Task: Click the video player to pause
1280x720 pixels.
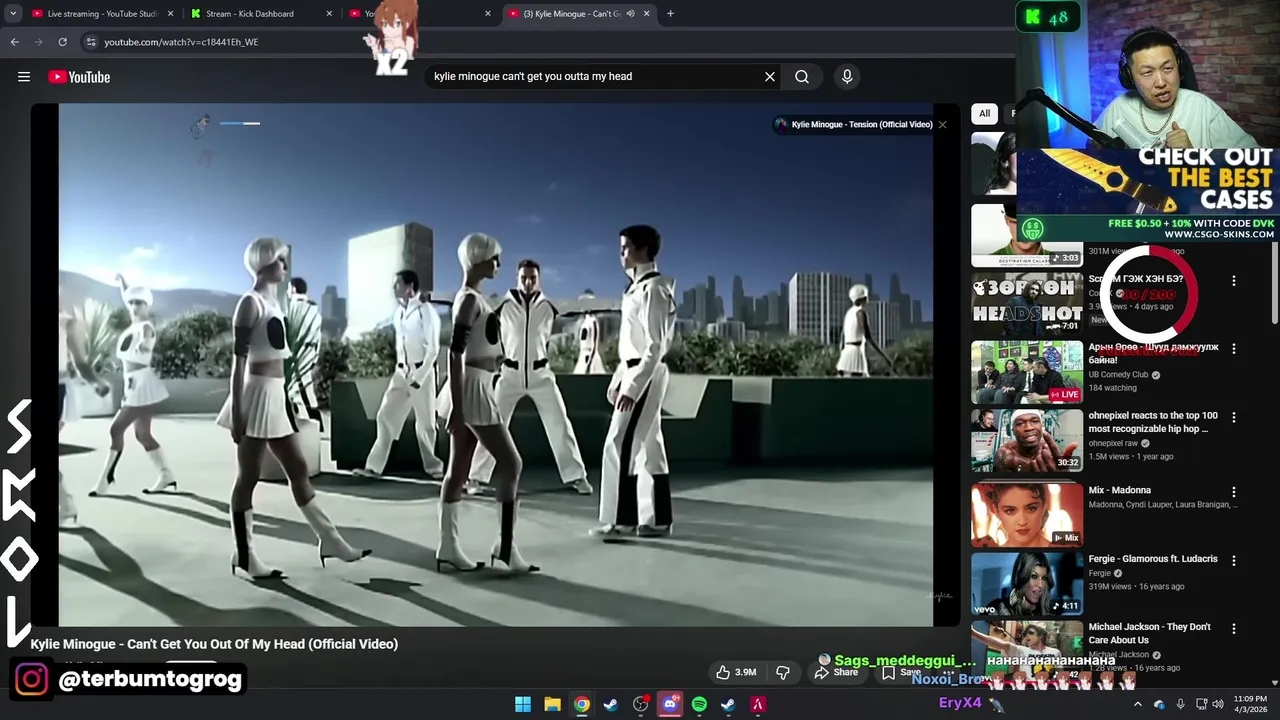Action: click(495, 365)
